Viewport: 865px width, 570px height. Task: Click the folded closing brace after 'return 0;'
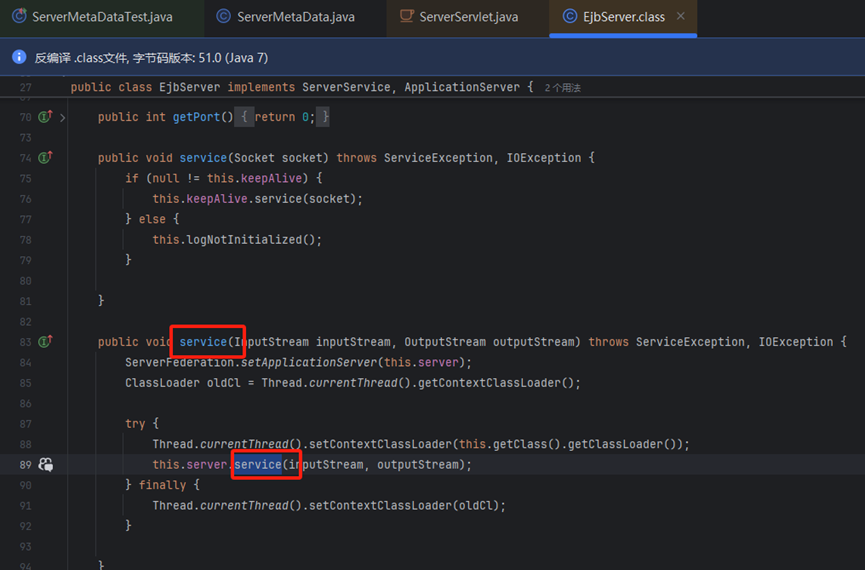324,117
